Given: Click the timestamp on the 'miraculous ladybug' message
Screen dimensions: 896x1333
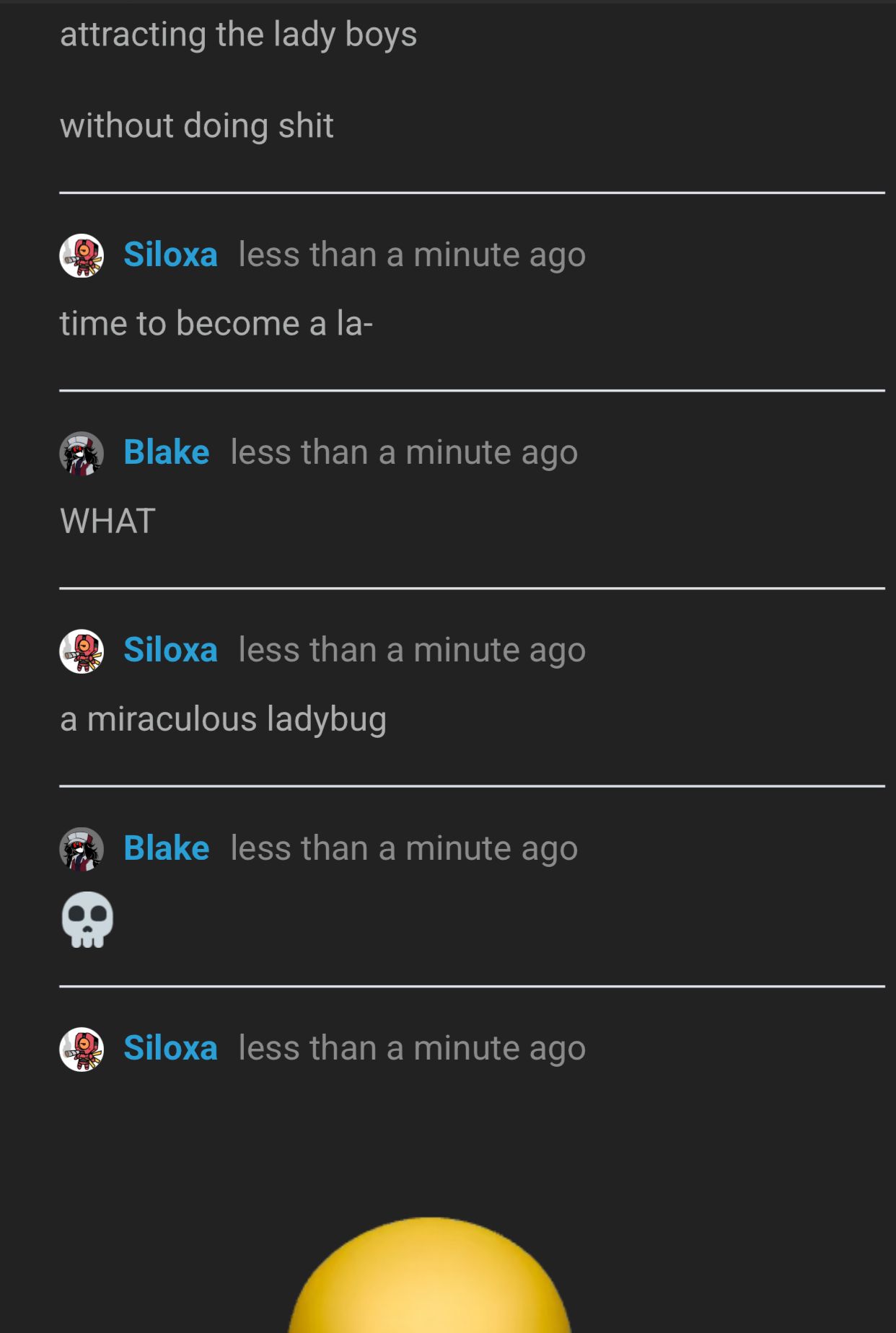Looking at the screenshot, I should (x=412, y=651).
